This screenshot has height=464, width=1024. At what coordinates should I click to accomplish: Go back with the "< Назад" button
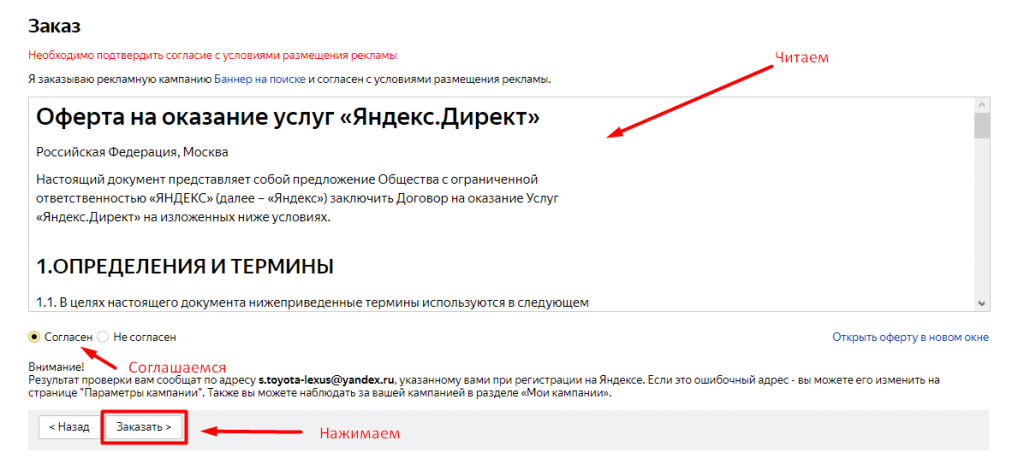point(69,427)
